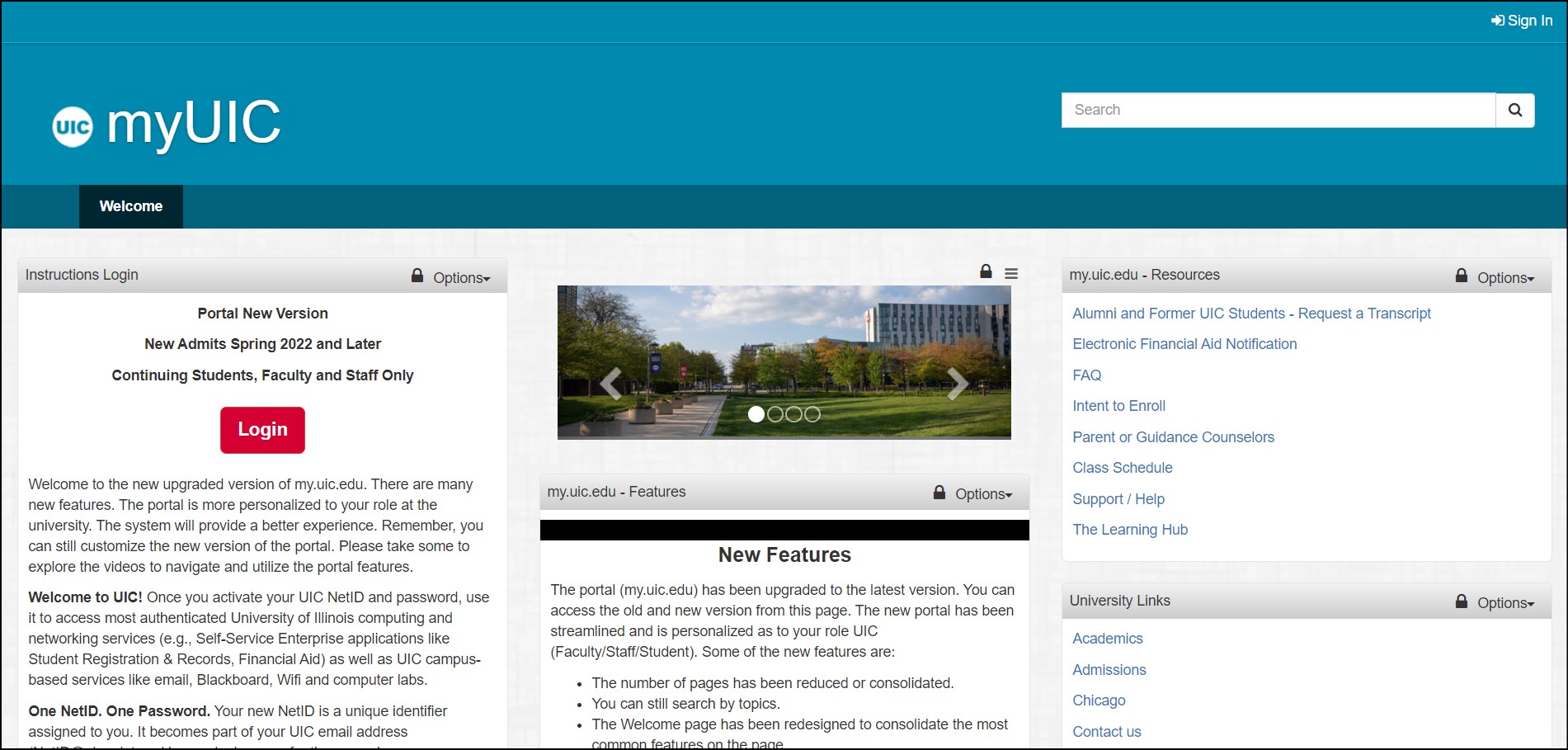Open Academics link

[x=1108, y=639]
